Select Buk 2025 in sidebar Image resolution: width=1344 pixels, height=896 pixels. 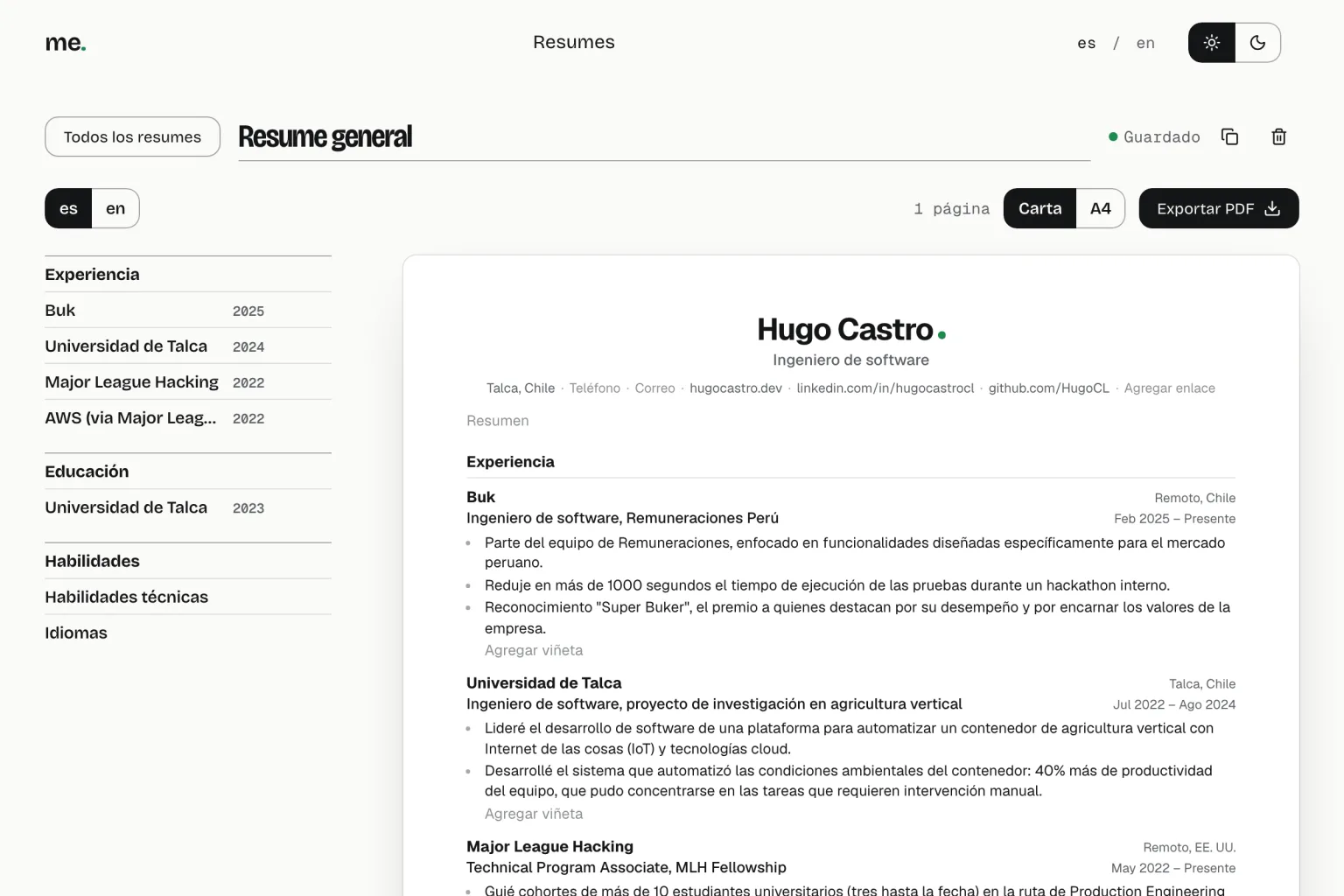188,311
